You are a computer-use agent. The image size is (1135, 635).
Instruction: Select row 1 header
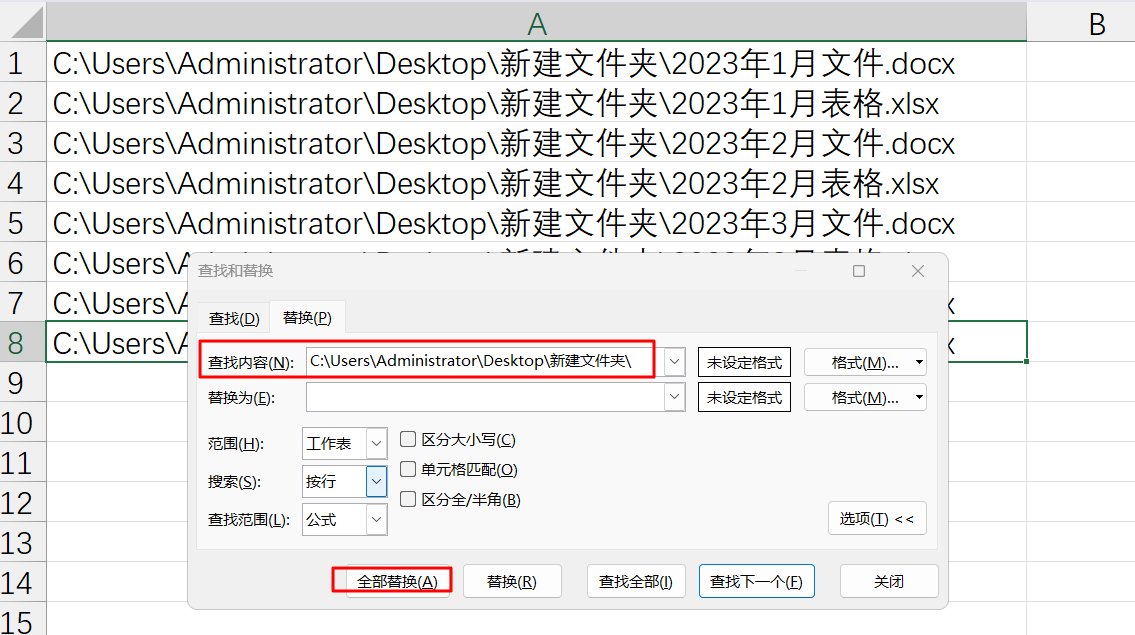click(22, 63)
